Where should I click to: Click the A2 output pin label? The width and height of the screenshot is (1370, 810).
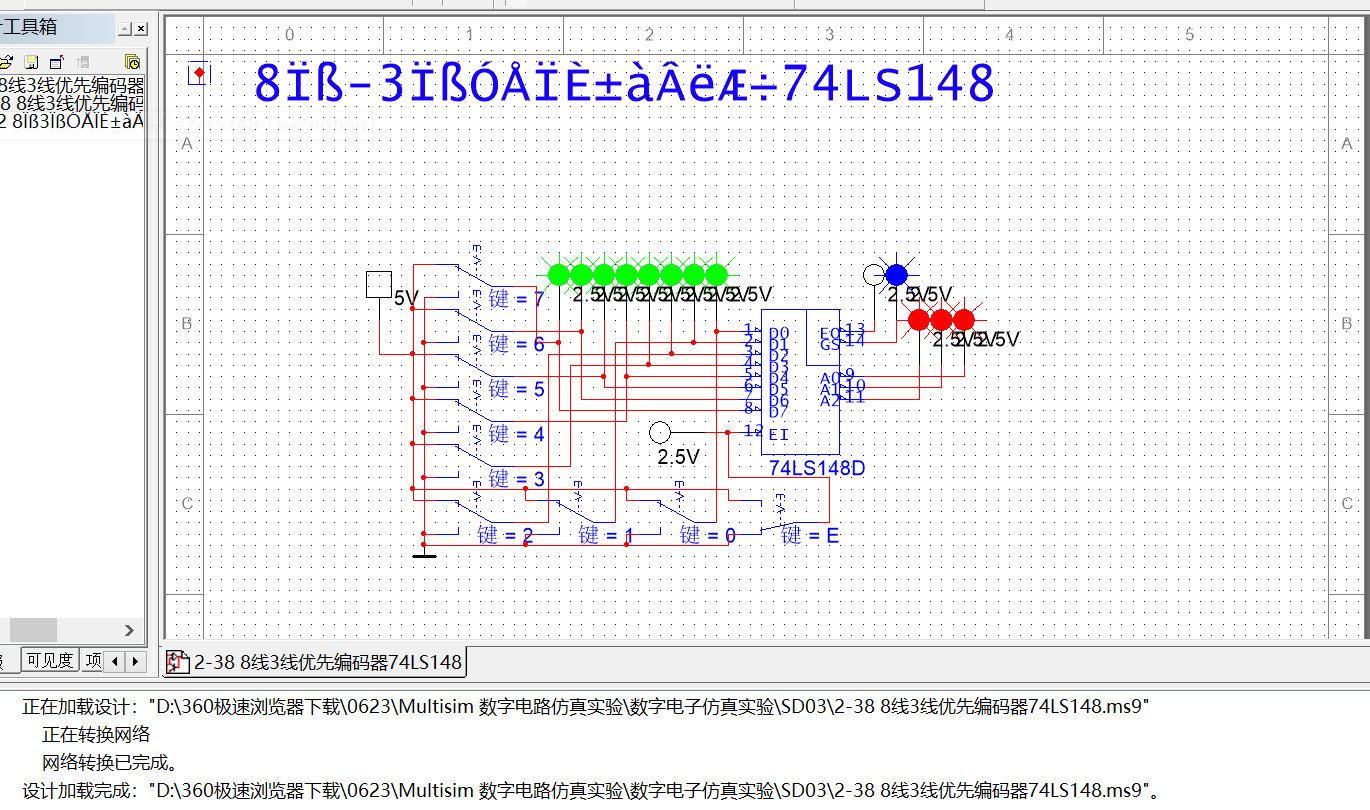[829, 400]
